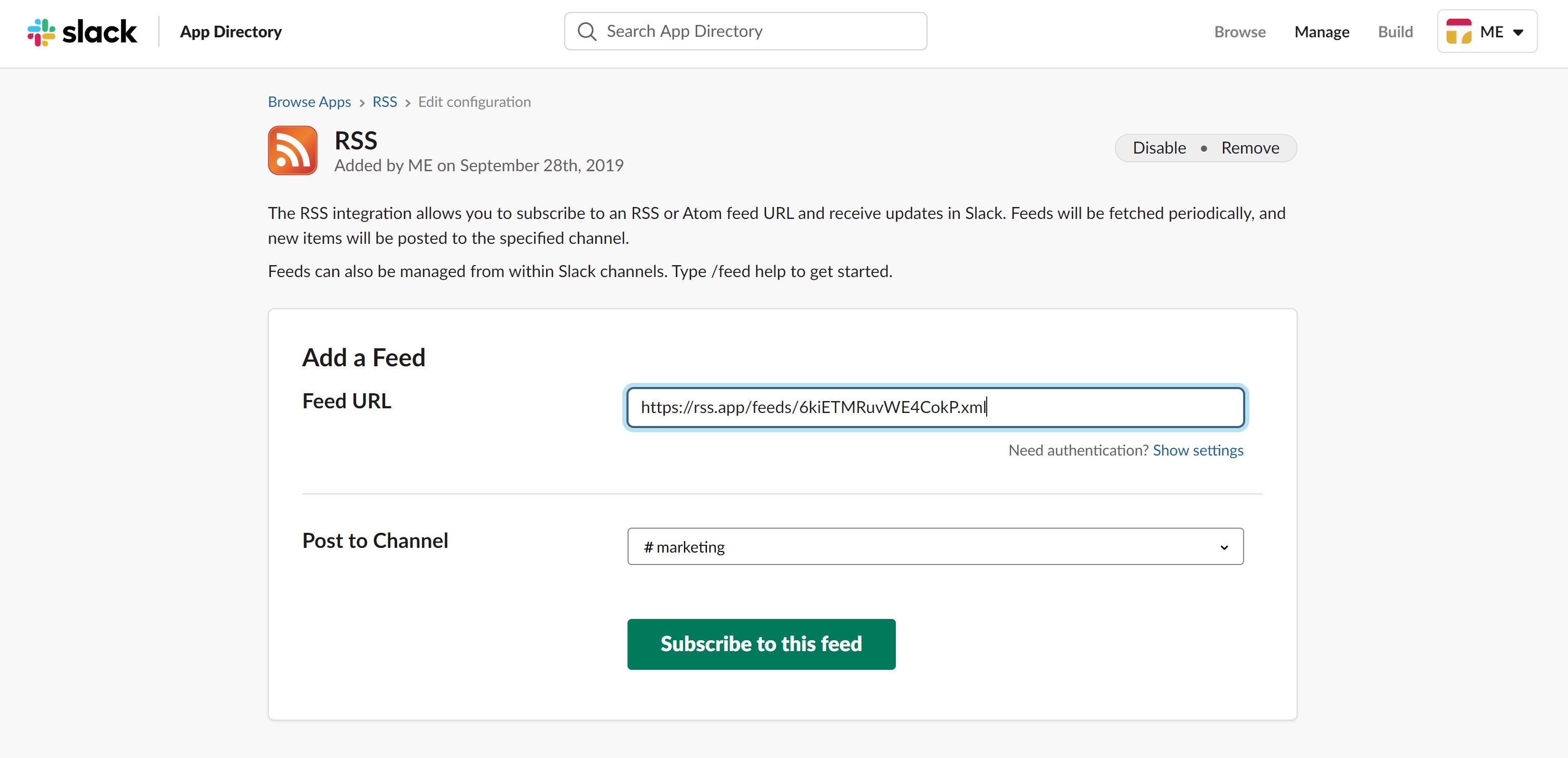Click the Edit configuration breadcrumb text
The image size is (1568, 758).
(474, 102)
